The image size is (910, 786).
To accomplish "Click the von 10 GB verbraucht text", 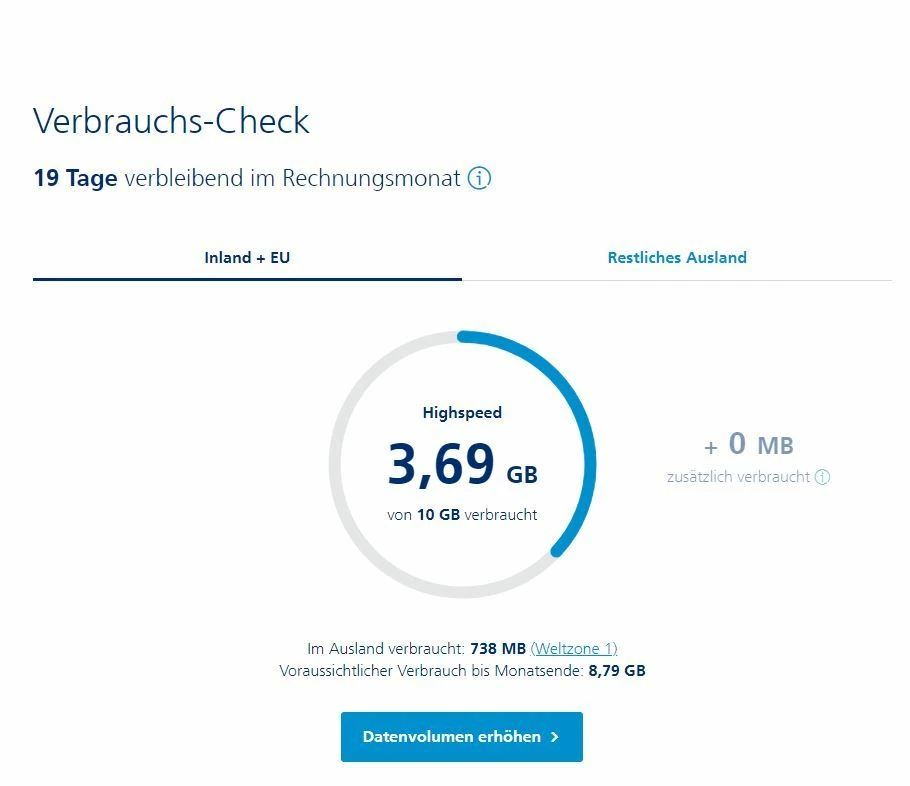I will [x=462, y=515].
